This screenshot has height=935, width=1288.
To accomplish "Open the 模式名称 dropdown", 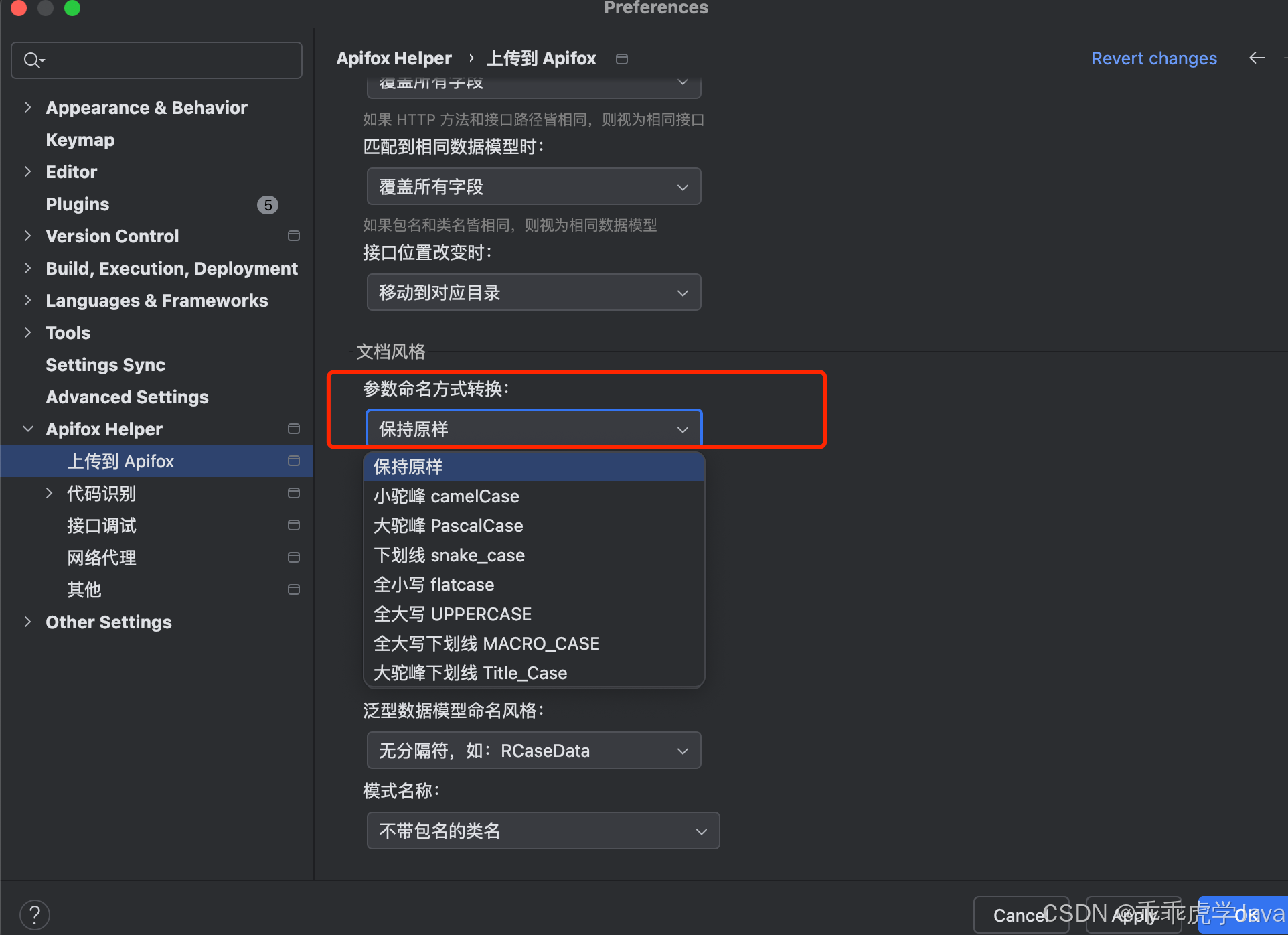I will (543, 831).
